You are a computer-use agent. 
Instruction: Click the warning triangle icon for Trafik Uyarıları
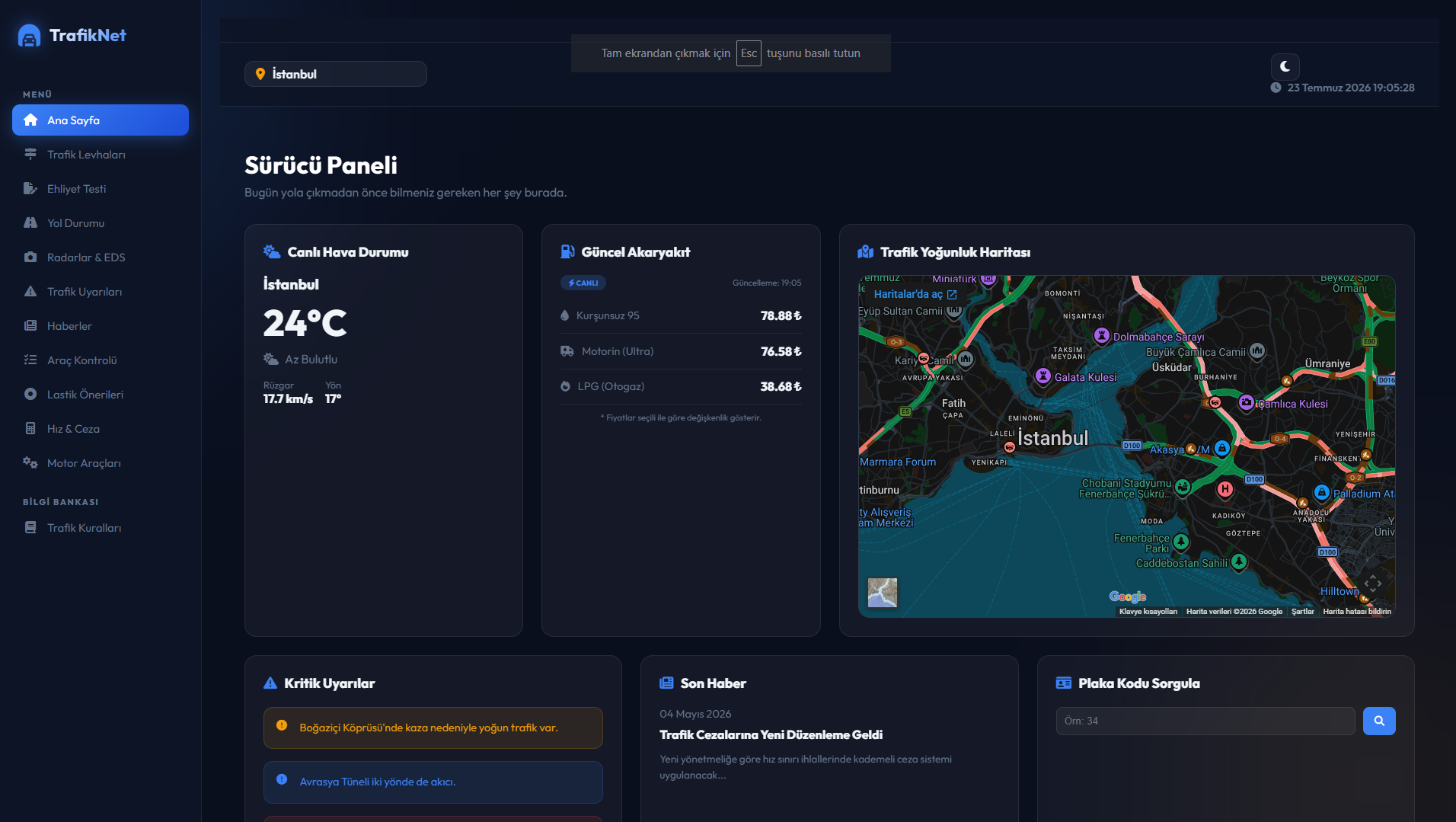[x=30, y=292]
